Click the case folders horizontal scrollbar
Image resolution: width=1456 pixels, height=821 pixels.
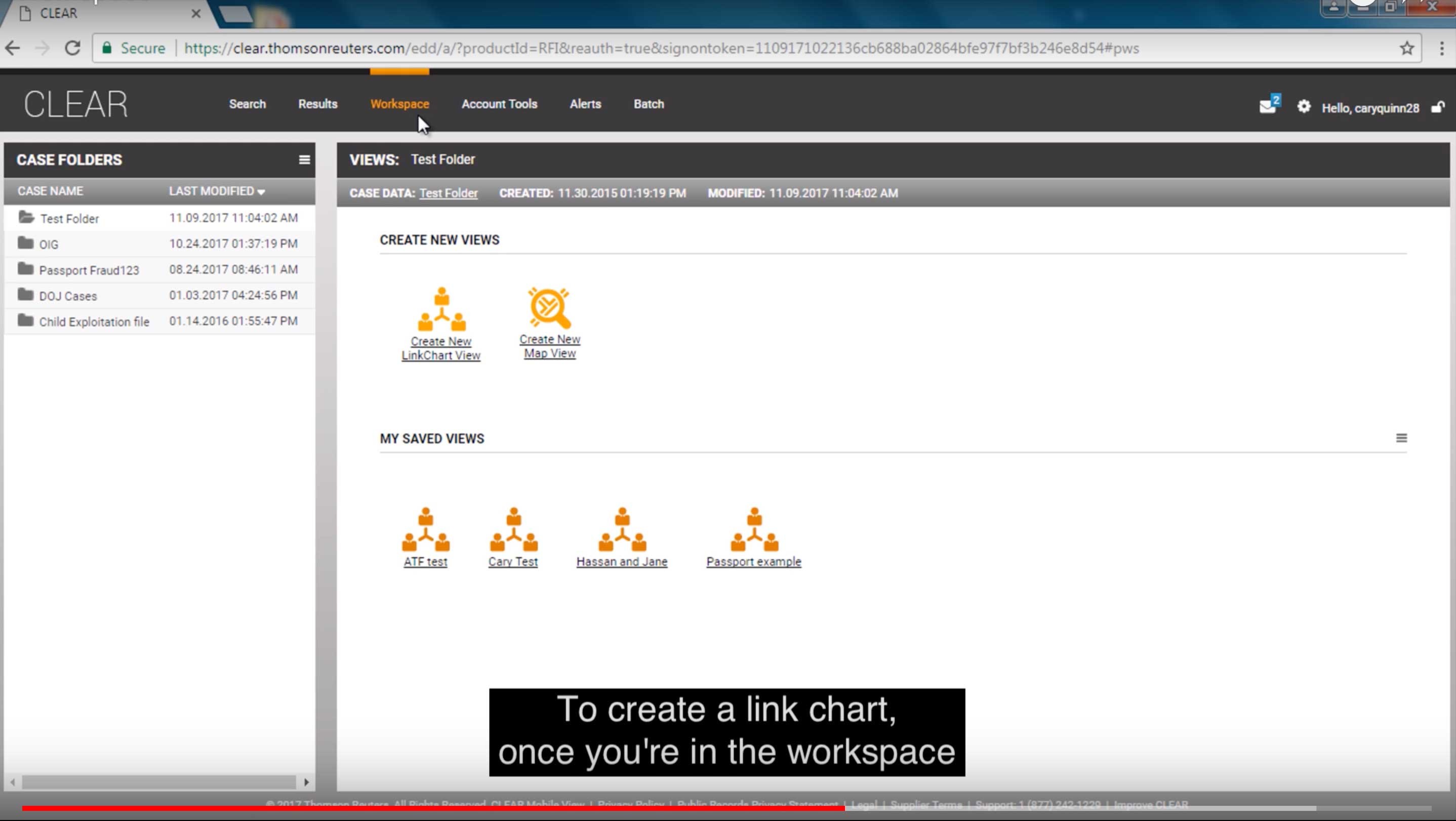[158, 782]
